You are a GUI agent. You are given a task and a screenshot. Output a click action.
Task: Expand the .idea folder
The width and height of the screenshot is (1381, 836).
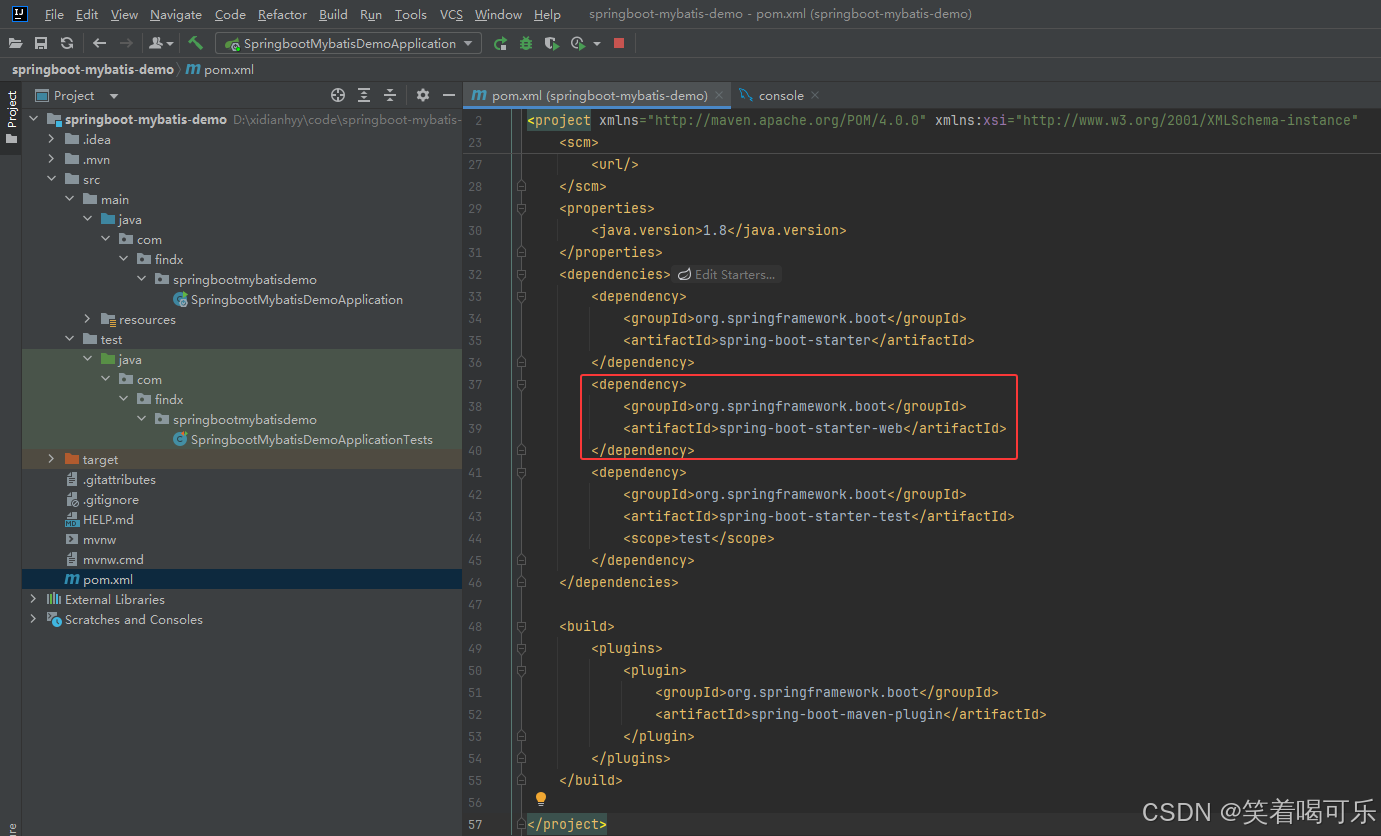tap(51, 139)
